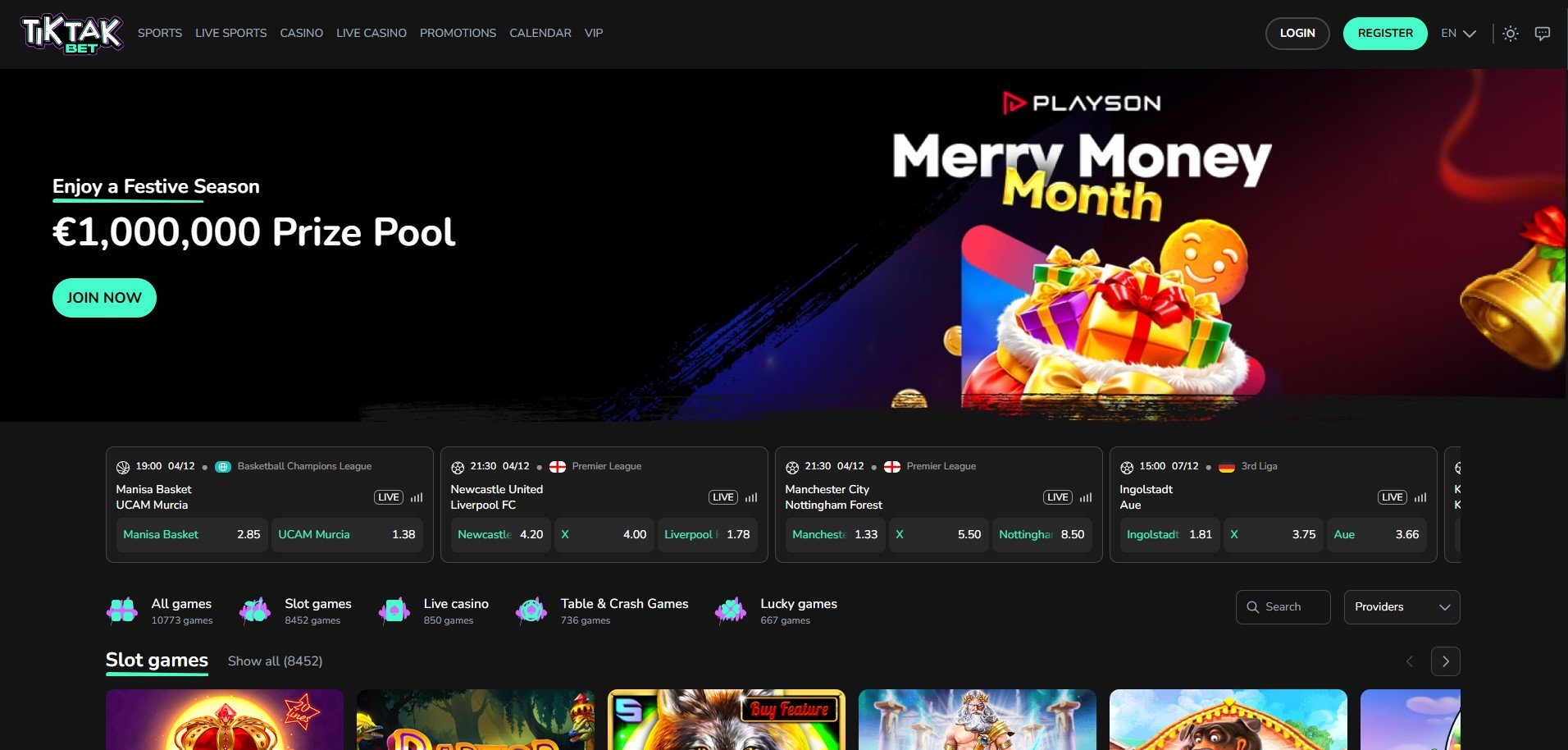Click basketball icon on Manisa Basket card

pos(123,467)
